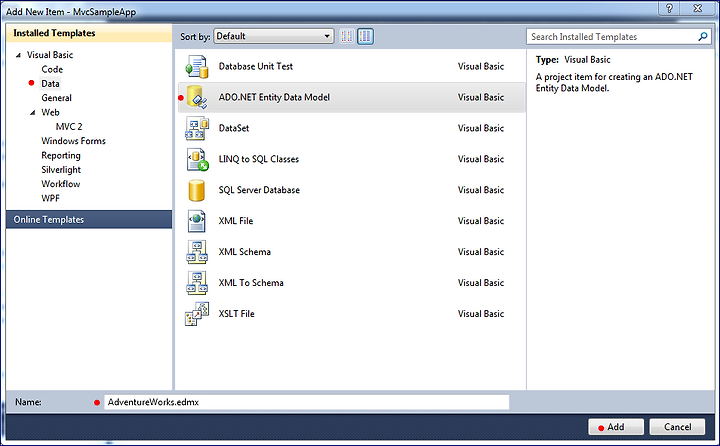Select the MVC 2 category

click(69, 127)
